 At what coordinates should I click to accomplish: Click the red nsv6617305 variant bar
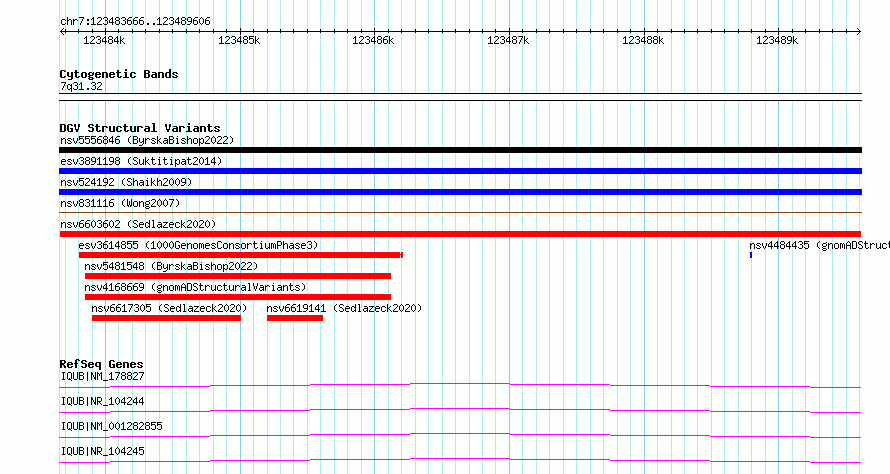(x=166, y=318)
